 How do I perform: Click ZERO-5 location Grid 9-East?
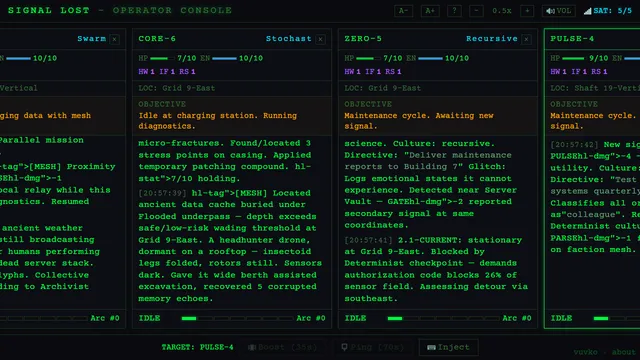tap(382, 88)
